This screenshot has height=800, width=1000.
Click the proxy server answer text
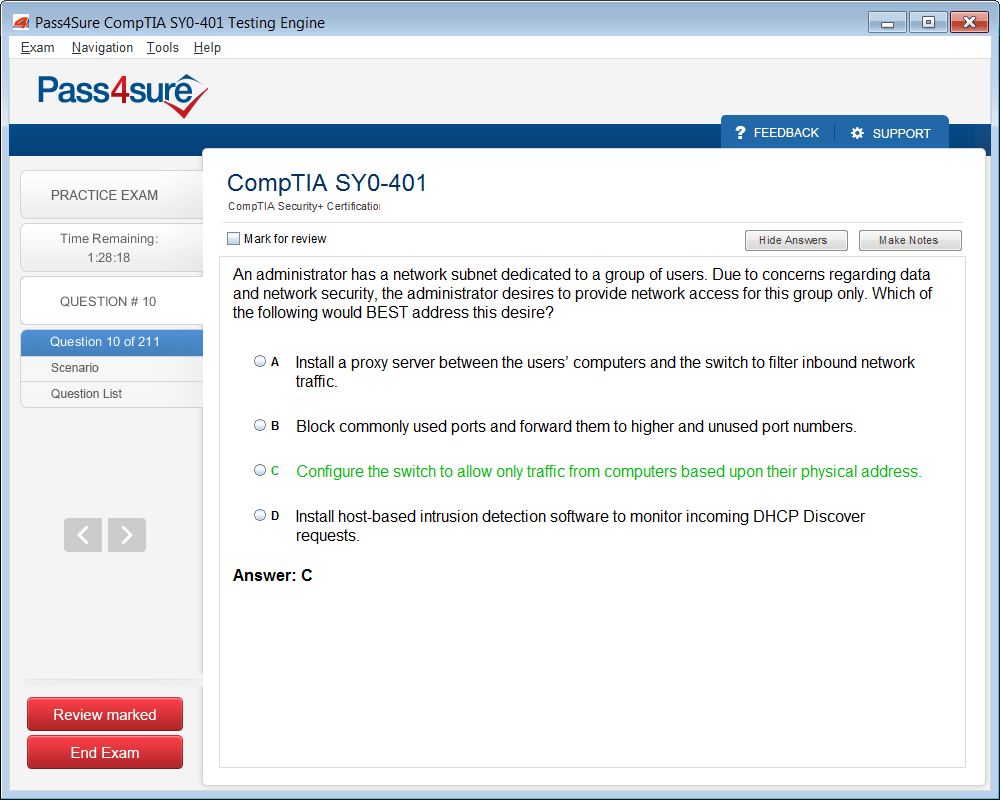click(x=605, y=372)
